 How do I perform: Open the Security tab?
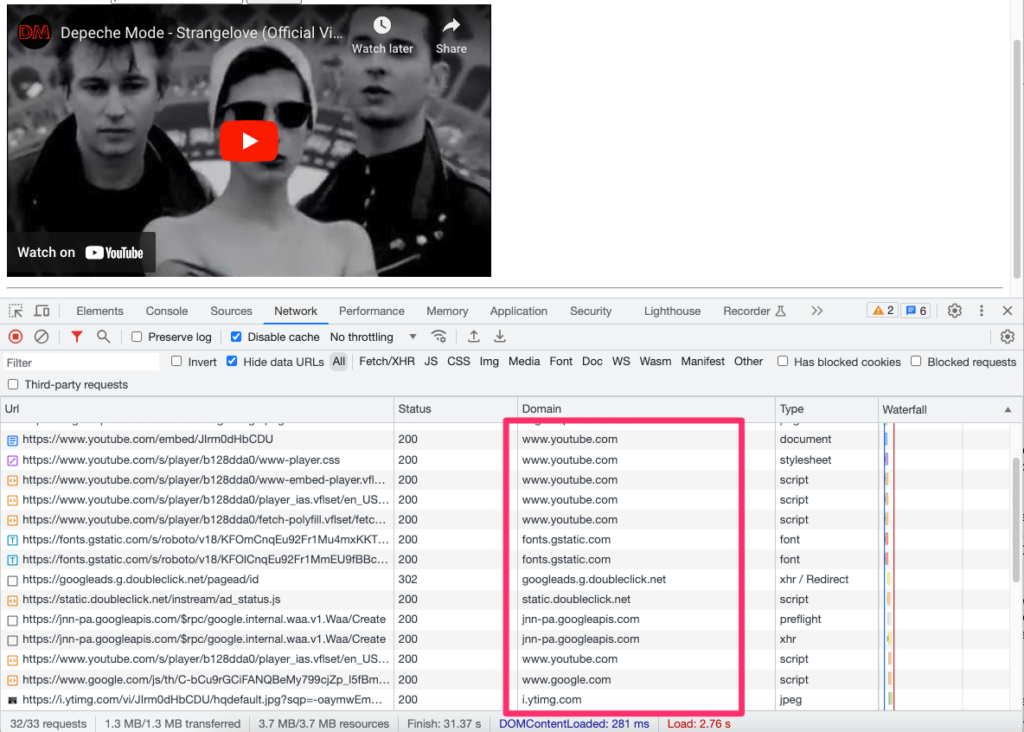590,311
